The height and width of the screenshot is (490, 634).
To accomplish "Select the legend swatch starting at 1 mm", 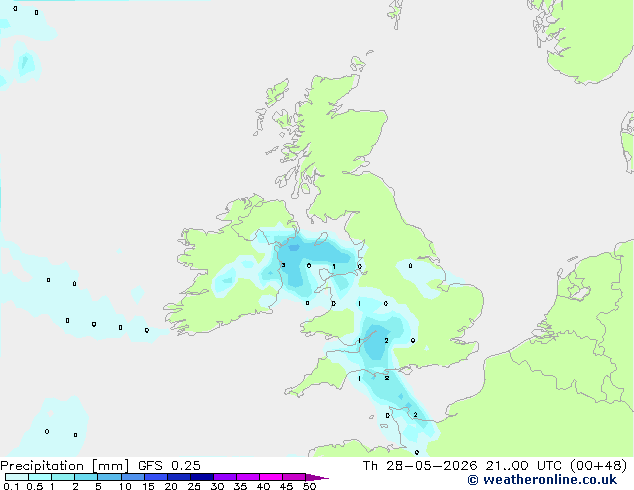I will 63,477.
